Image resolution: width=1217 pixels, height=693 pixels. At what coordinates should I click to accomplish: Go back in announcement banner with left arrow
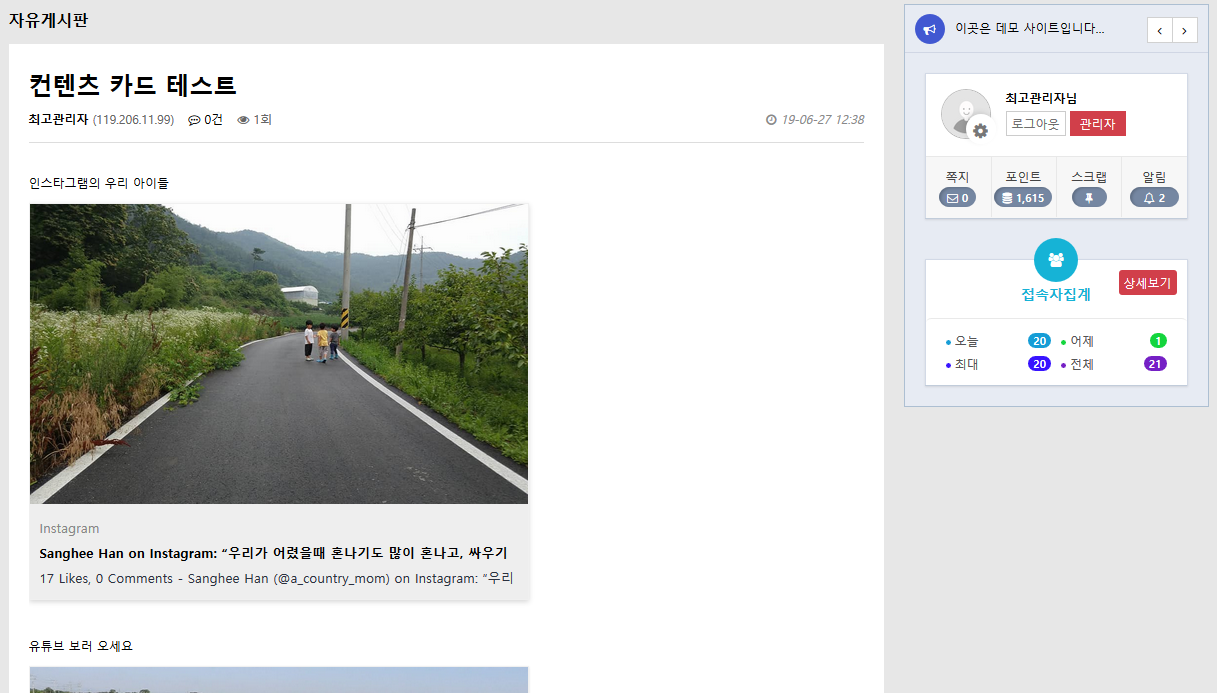1158,30
